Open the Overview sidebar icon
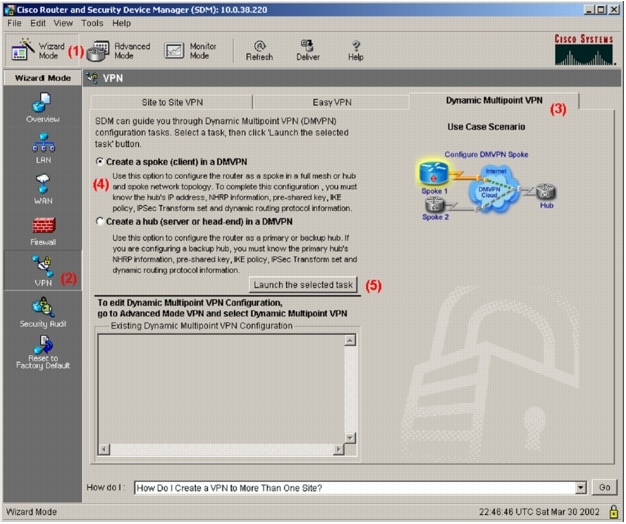The height and width of the screenshot is (524, 626). tap(43, 108)
